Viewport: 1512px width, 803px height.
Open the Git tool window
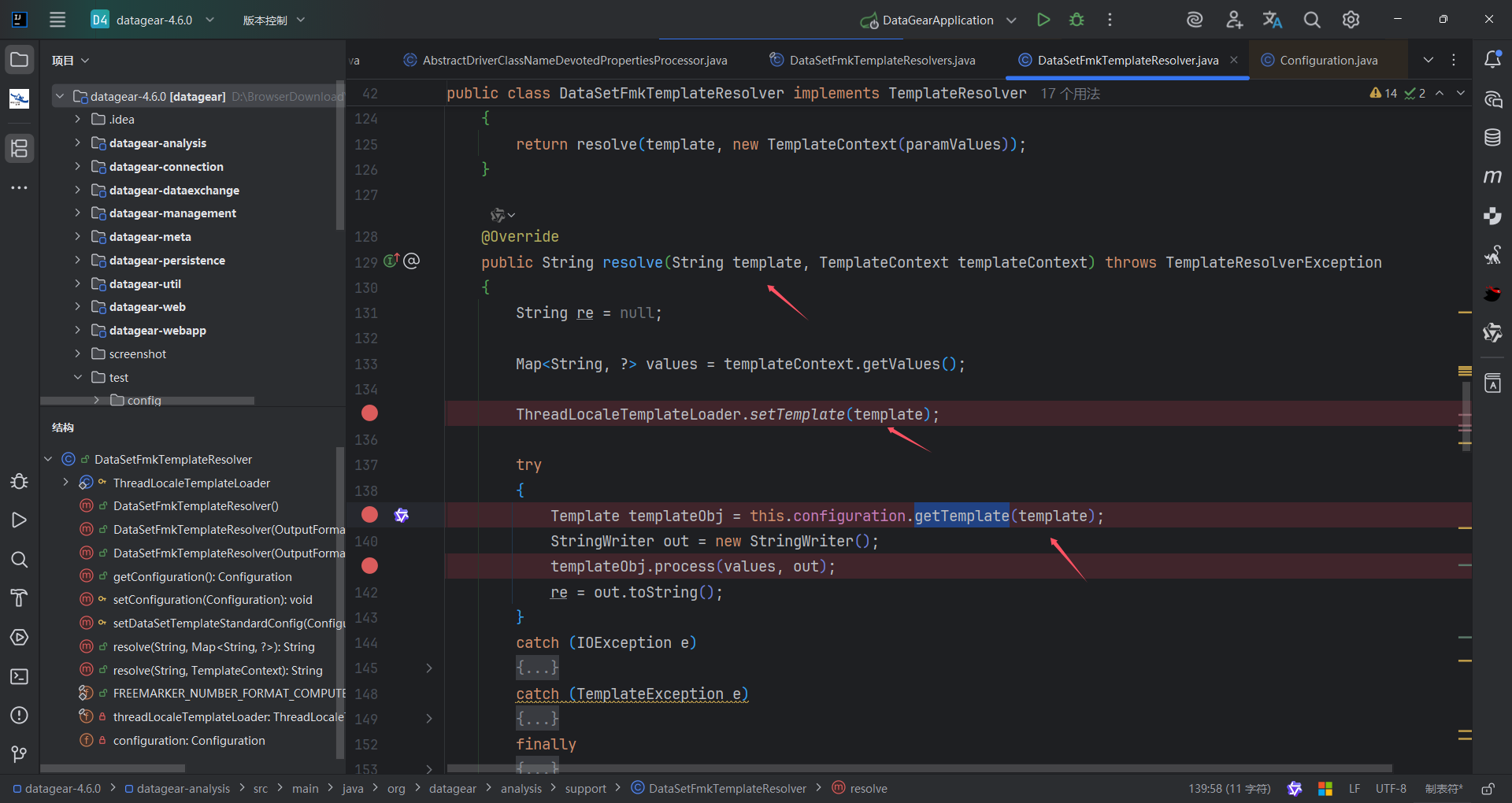click(x=20, y=754)
